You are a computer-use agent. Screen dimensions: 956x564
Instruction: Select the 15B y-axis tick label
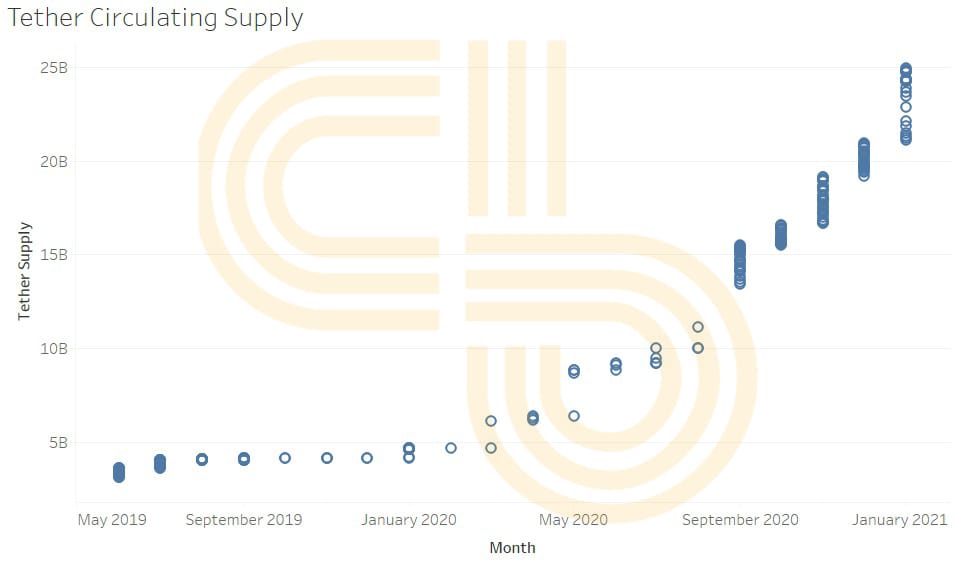pos(54,254)
